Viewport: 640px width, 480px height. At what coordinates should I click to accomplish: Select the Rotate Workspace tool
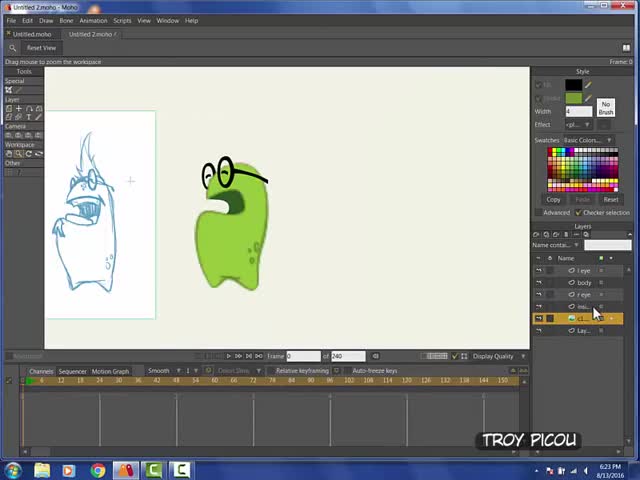coord(28,154)
